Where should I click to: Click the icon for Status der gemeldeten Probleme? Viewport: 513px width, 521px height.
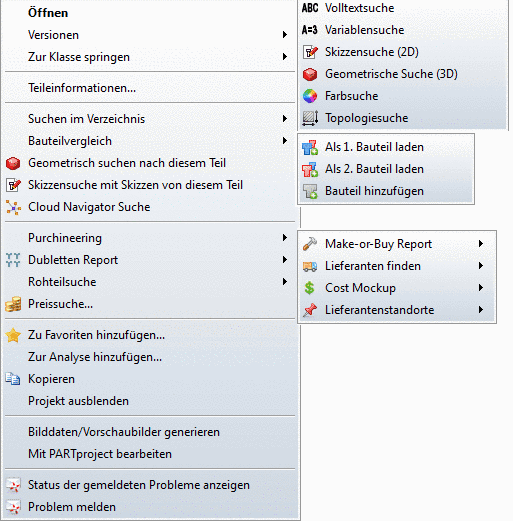click(13, 485)
